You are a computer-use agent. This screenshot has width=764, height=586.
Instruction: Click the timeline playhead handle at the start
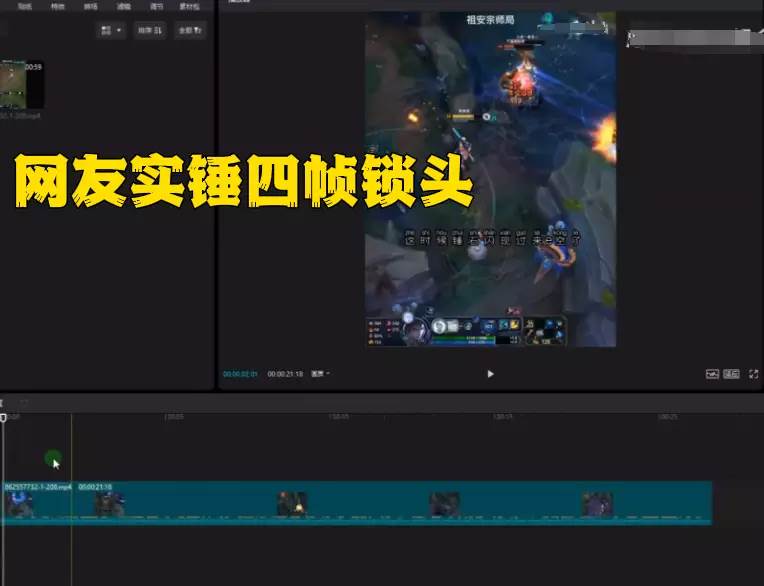[3, 417]
